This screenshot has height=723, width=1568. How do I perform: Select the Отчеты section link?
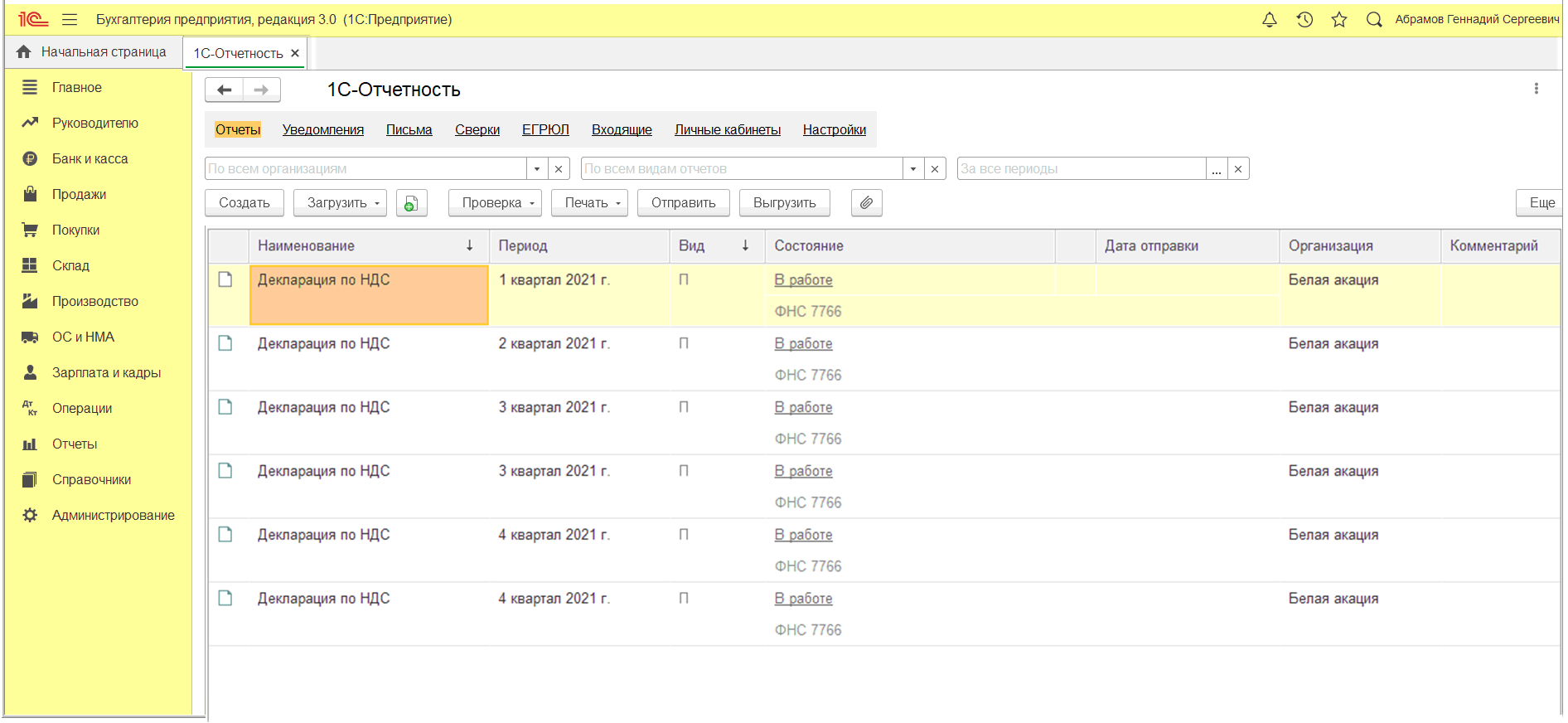click(x=238, y=129)
